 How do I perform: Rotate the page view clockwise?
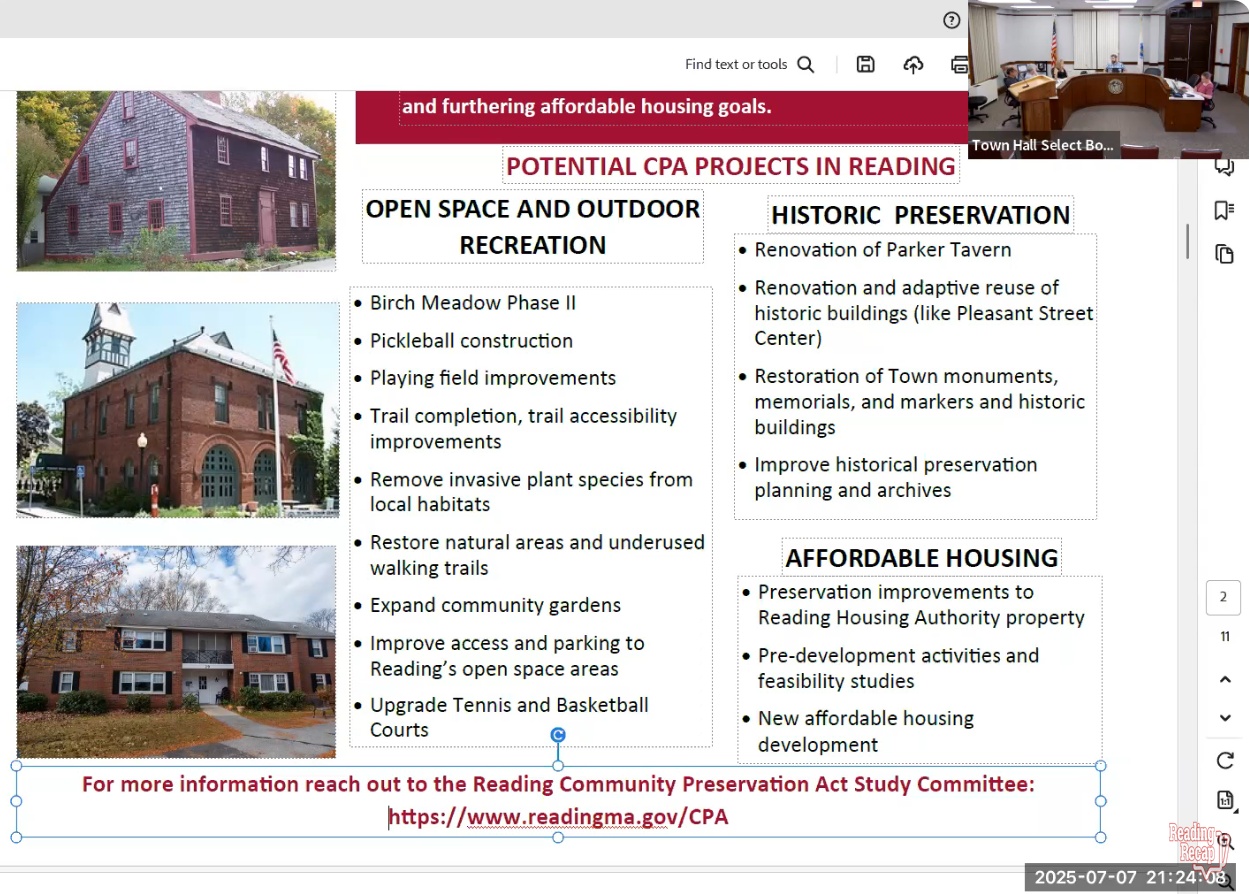pos(1224,761)
